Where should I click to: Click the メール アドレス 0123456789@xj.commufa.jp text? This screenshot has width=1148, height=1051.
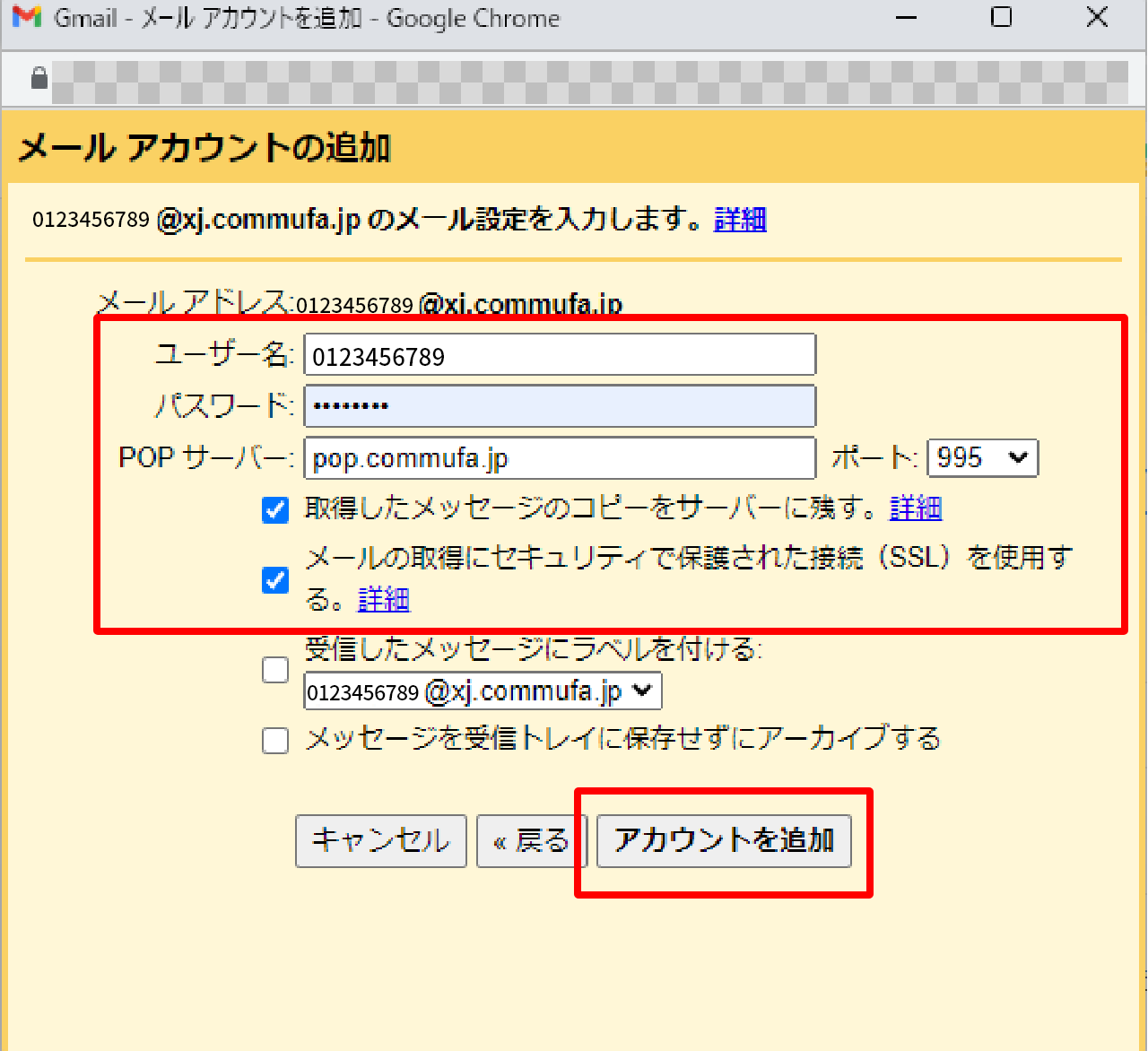tap(359, 303)
